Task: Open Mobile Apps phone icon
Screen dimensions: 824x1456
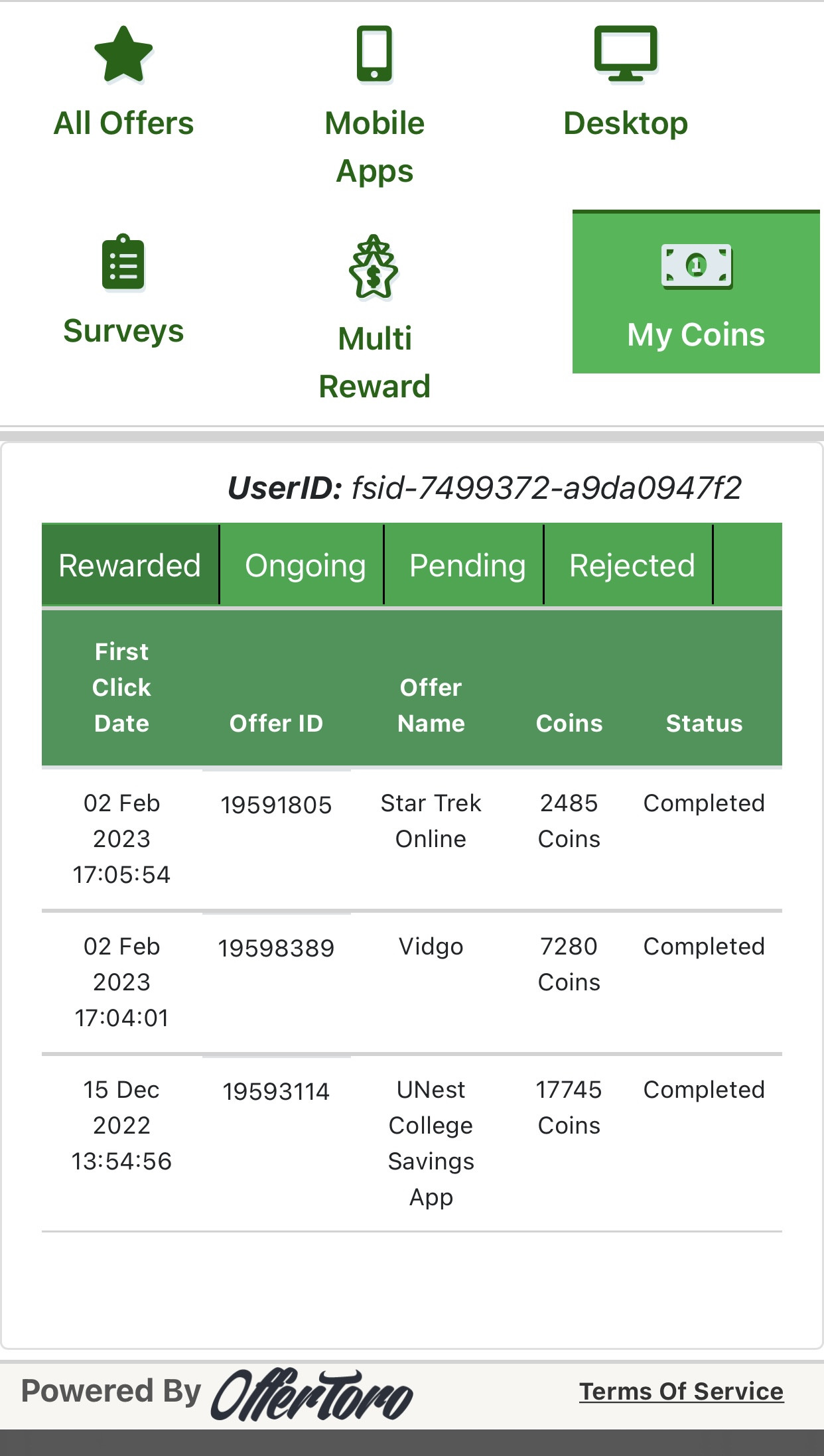Action: (374, 54)
